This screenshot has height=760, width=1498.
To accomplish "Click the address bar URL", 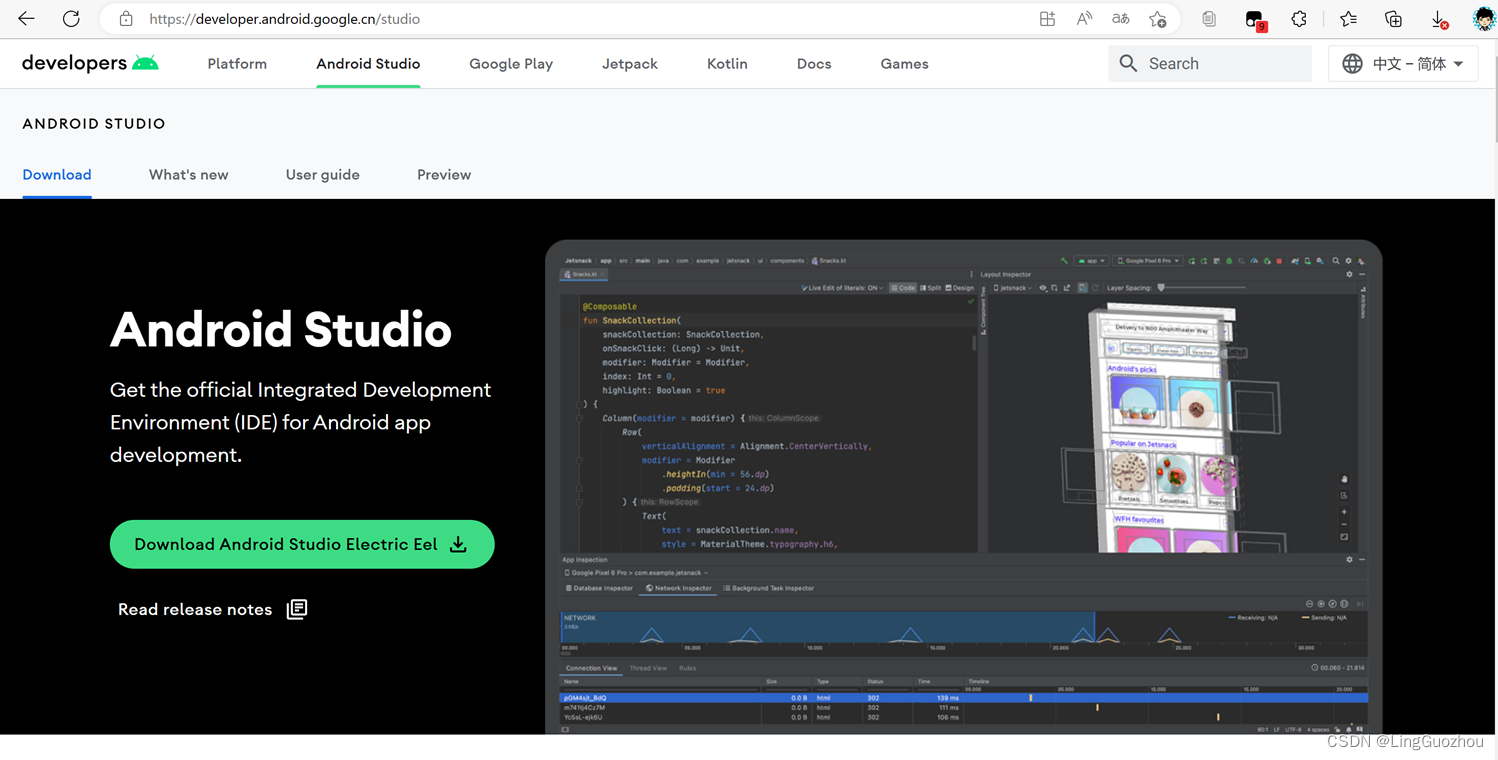I will [x=284, y=19].
